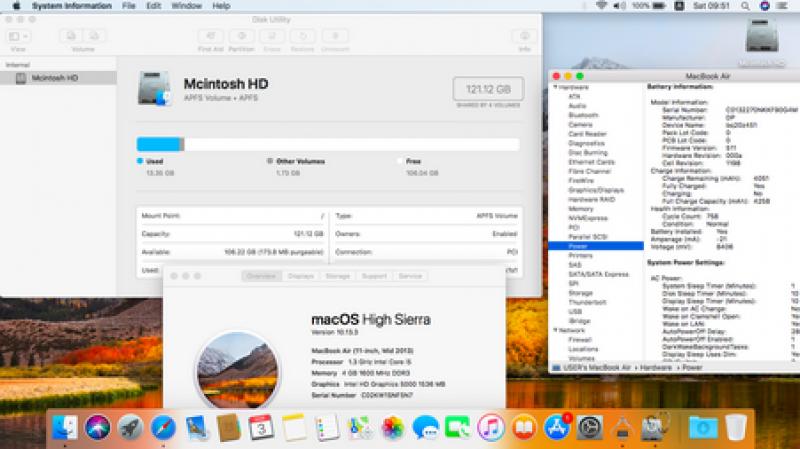The width and height of the screenshot is (800, 449).
Task: Switch to Service tab in About This Mac
Action: 410,276
